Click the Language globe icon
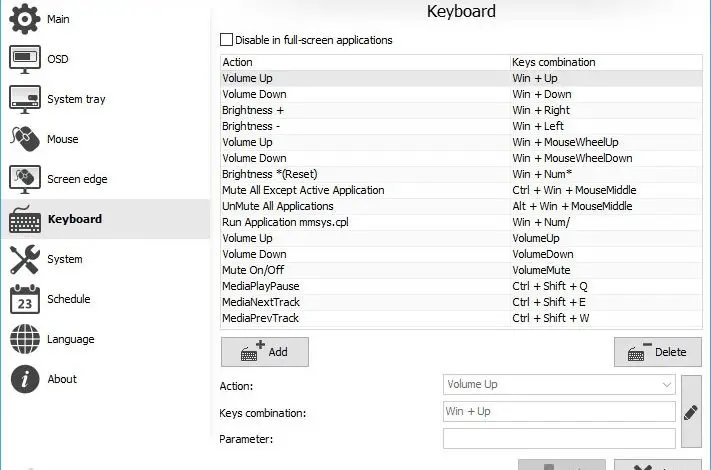The height and width of the screenshot is (470, 711). (24, 339)
